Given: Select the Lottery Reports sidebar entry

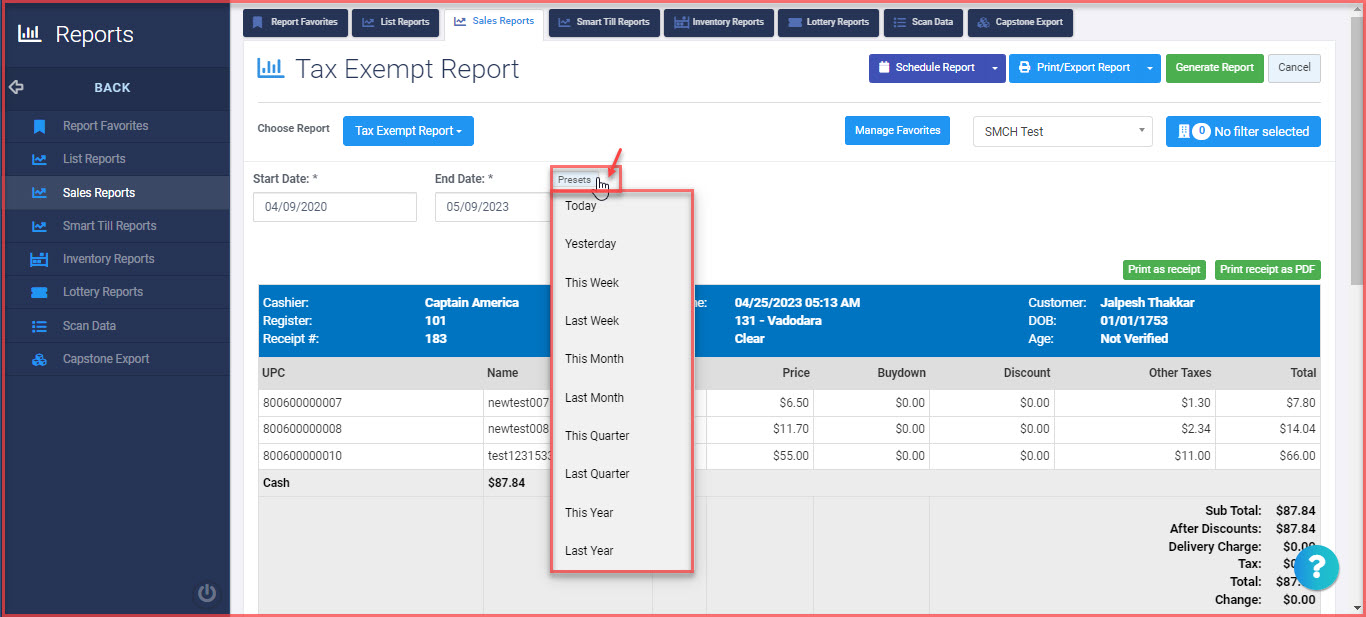Looking at the screenshot, I should point(115,292).
